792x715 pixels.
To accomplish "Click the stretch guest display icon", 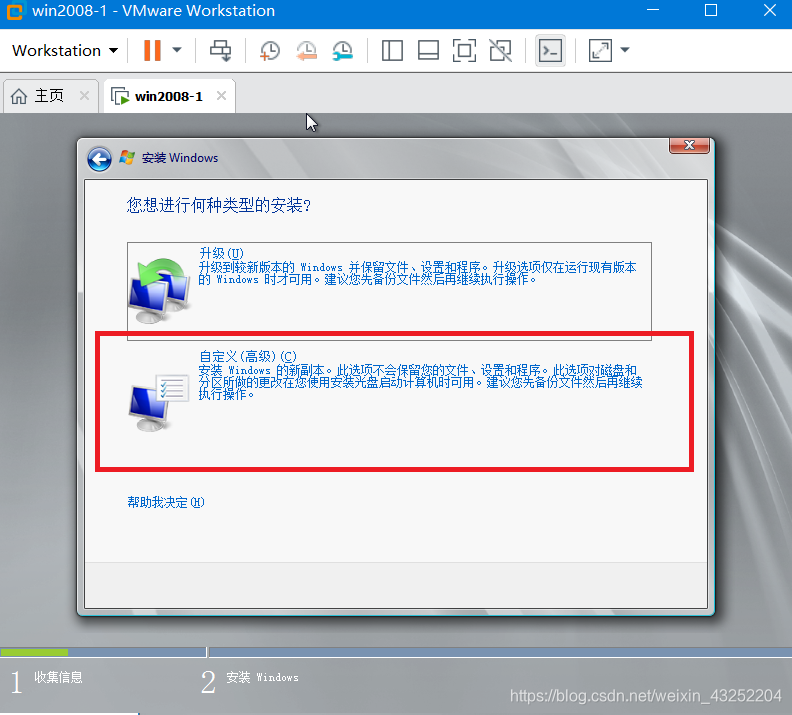I will [x=600, y=50].
